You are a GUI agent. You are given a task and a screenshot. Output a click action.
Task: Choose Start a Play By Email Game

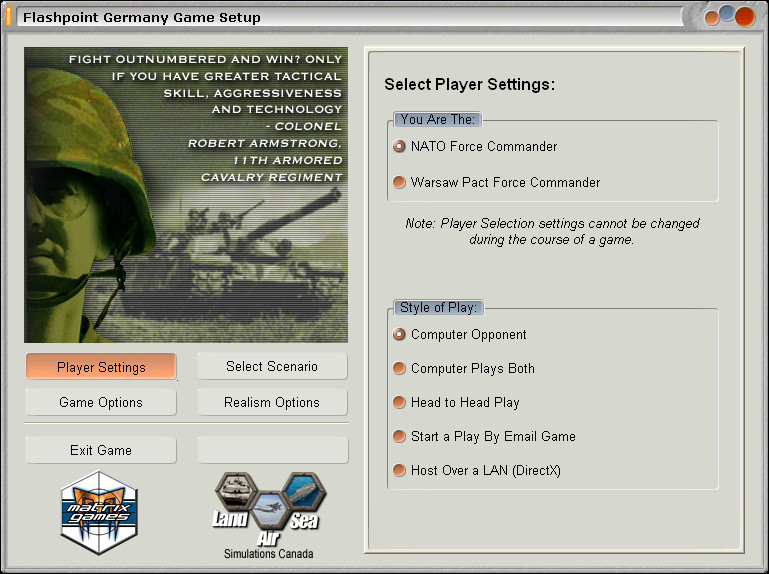pyautogui.click(x=399, y=436)
